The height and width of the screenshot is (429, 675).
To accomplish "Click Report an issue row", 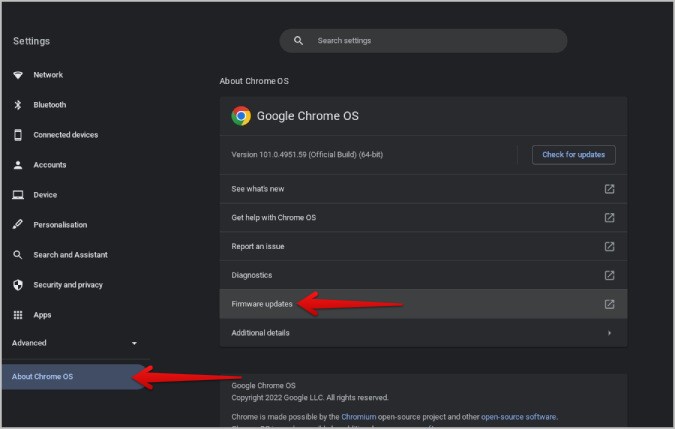I will coord(423,247).
